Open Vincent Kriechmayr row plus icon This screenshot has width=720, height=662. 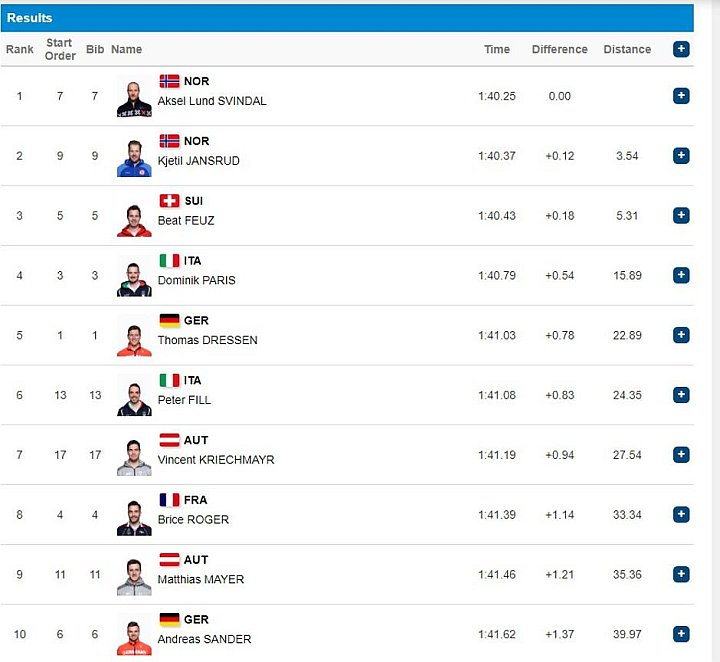point(681,455)
